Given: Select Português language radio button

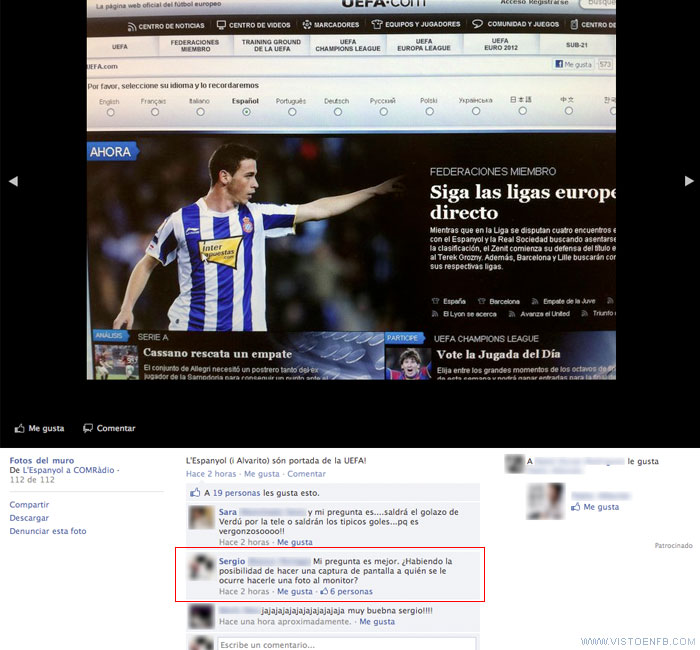Looking at the screenshot, I should (292, 112).
